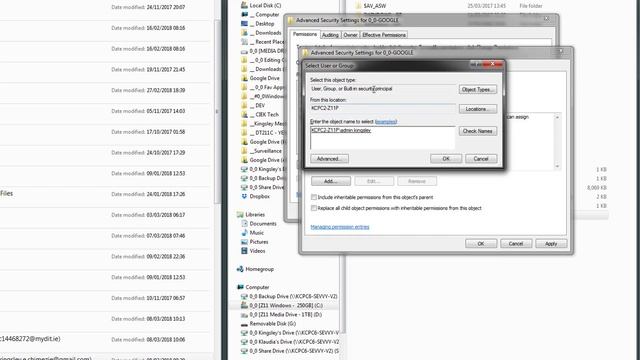The image size is (640, 360).
Task: Open the Pictures library
Action: (255, 242)
